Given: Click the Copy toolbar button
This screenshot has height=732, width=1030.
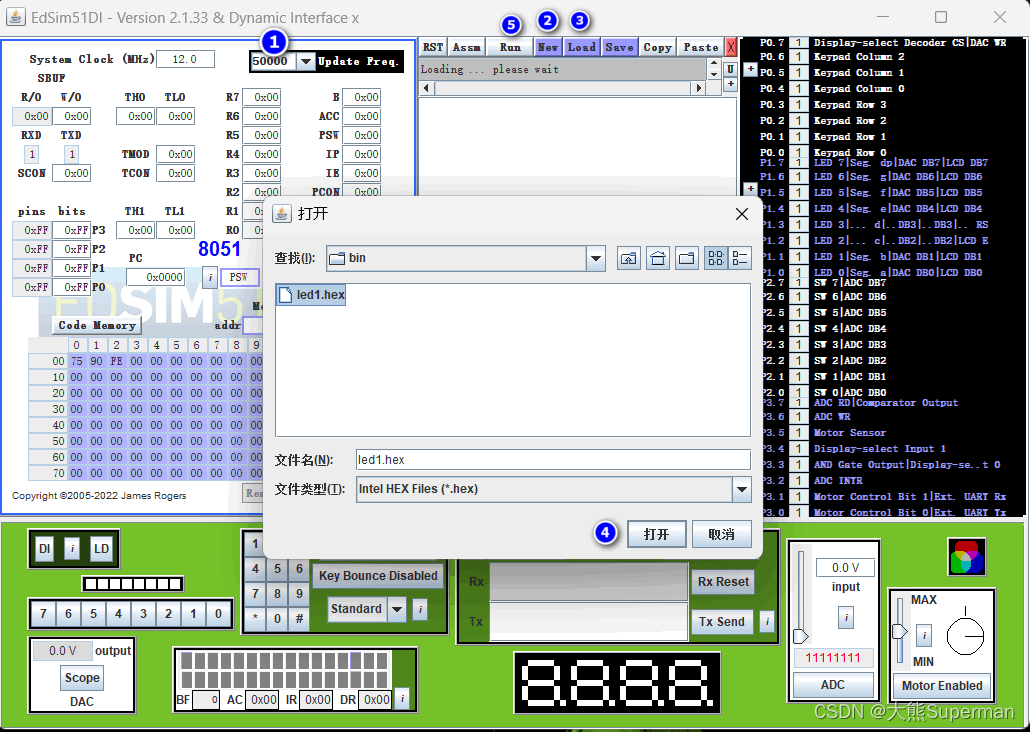Looking at the screenshot, I should tap(658, 47).
